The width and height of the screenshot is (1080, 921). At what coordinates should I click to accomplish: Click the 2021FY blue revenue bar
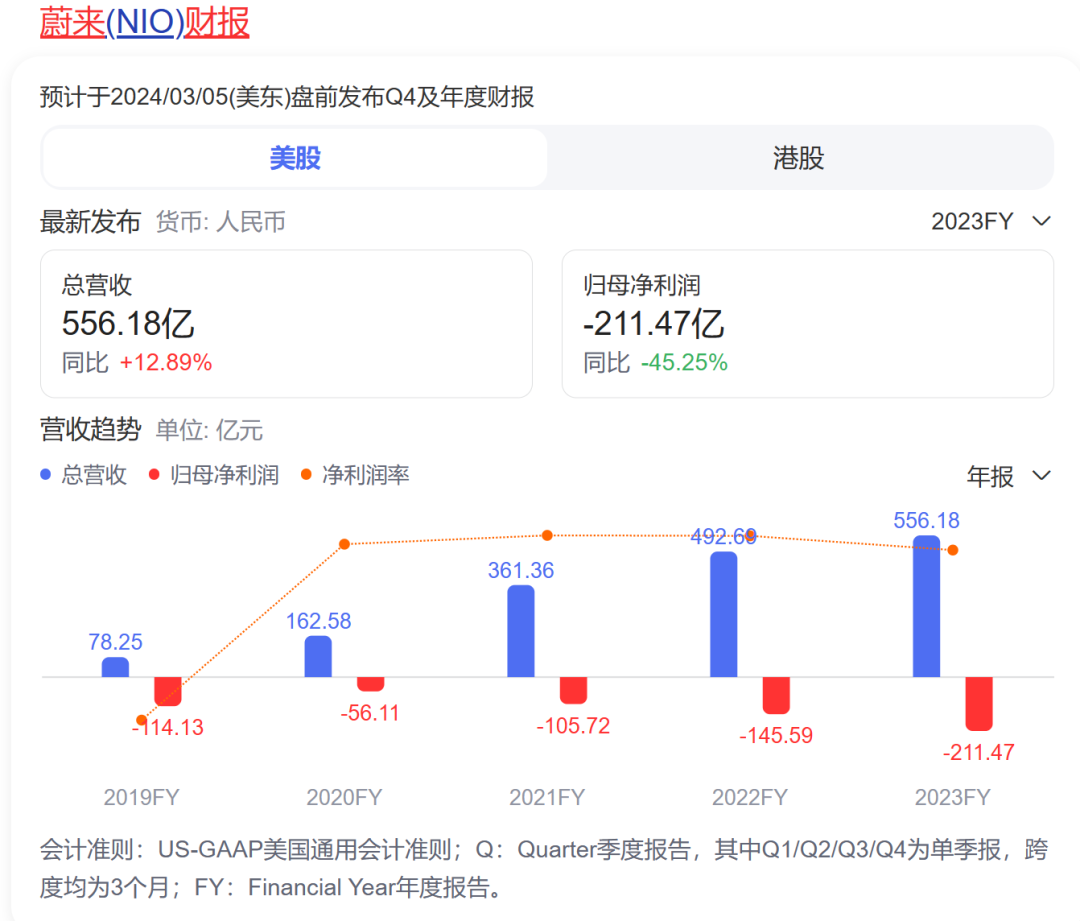coord(521,631)
